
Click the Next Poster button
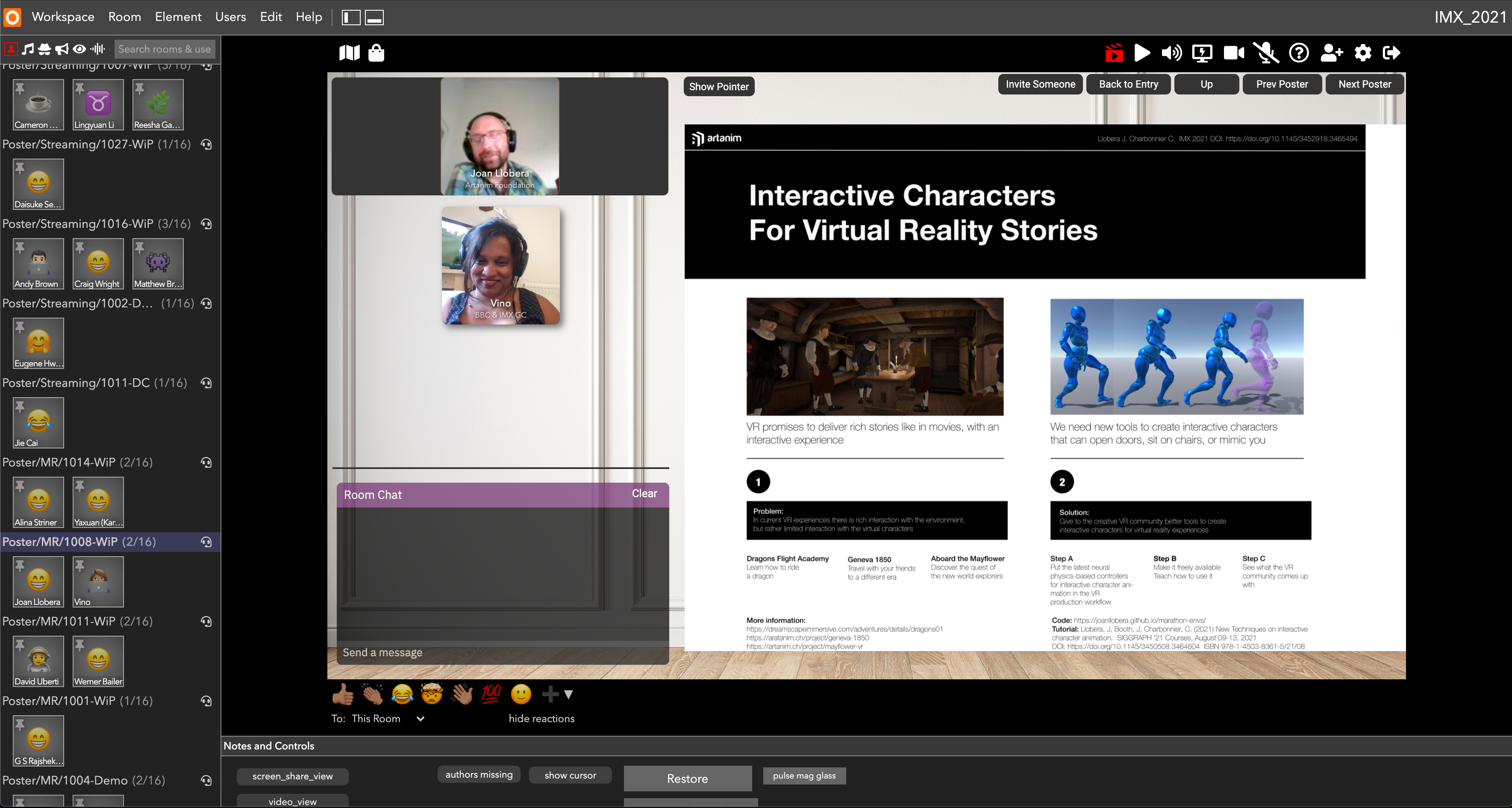tap(1365, 84)
